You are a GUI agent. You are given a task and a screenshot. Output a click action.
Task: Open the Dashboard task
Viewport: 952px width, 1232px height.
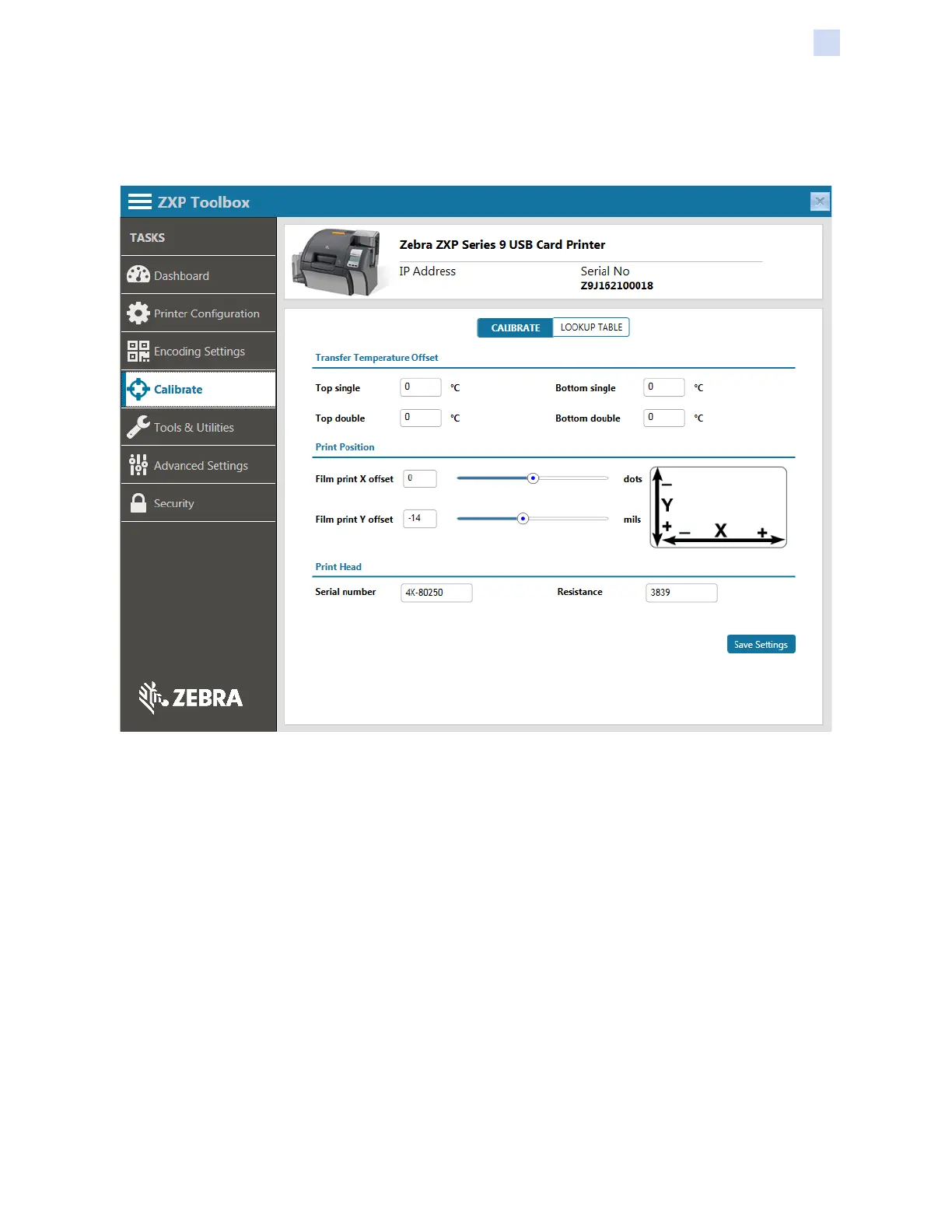pyautogui.click(x=198, y=275)
